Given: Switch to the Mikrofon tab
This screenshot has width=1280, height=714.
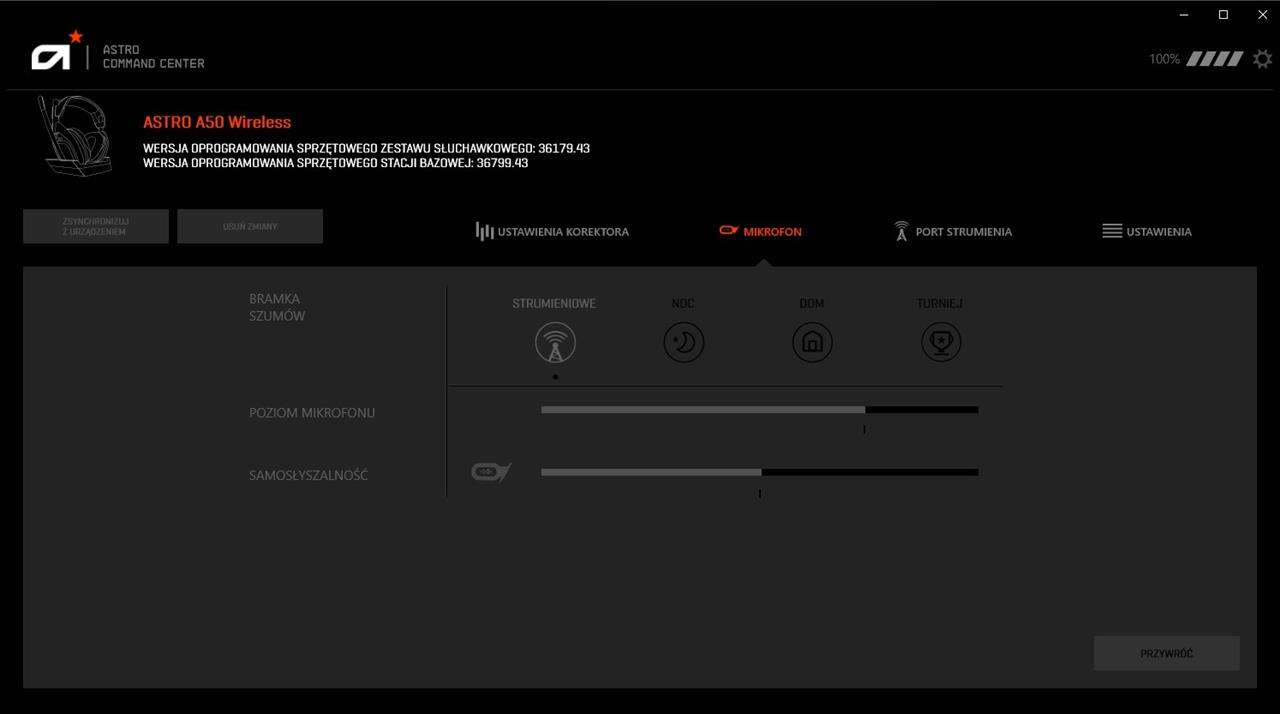Looking at the screenshot, I should 761,232.
